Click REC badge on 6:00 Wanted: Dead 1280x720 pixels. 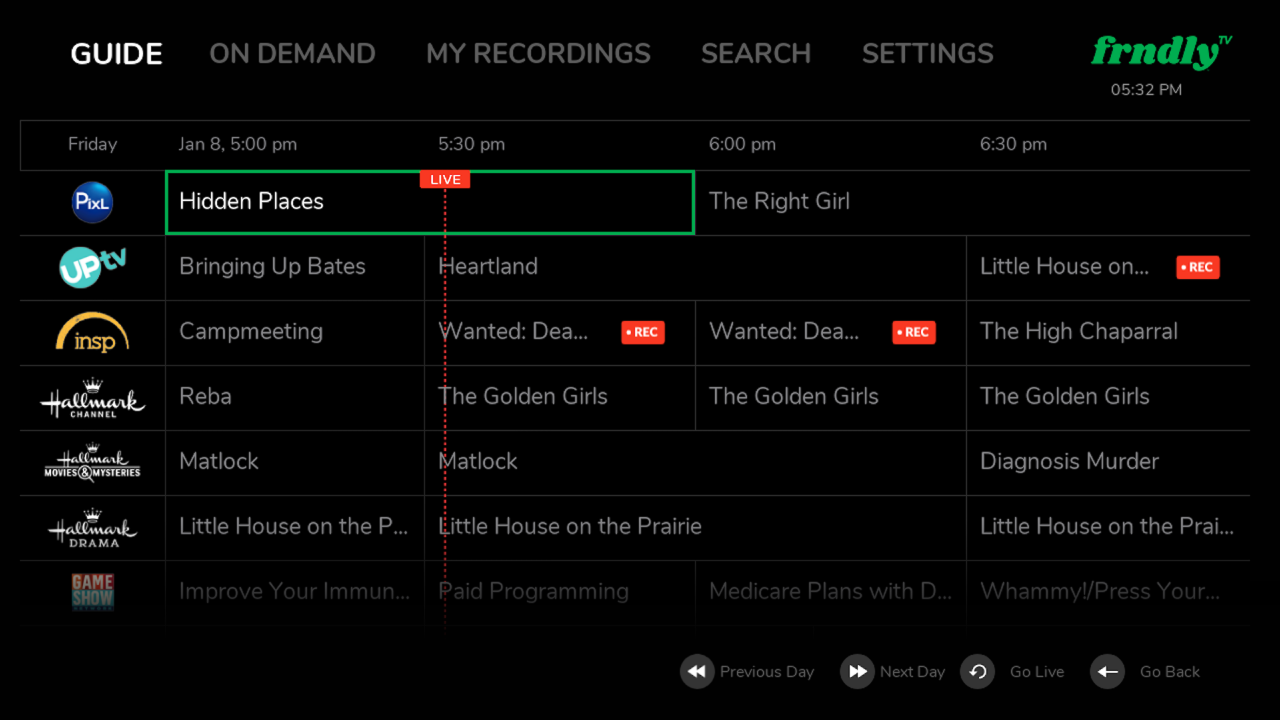(x=914, y=332)
